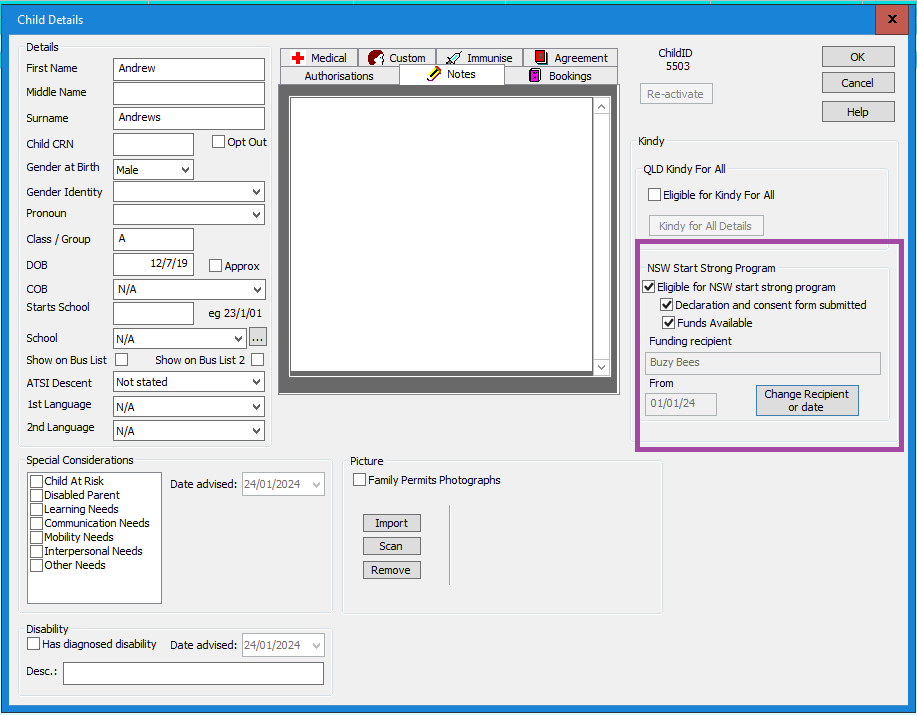Close the Child Details dialog
Screen dimensions: 917x715
pyautogui.click(x=890, y=19)
